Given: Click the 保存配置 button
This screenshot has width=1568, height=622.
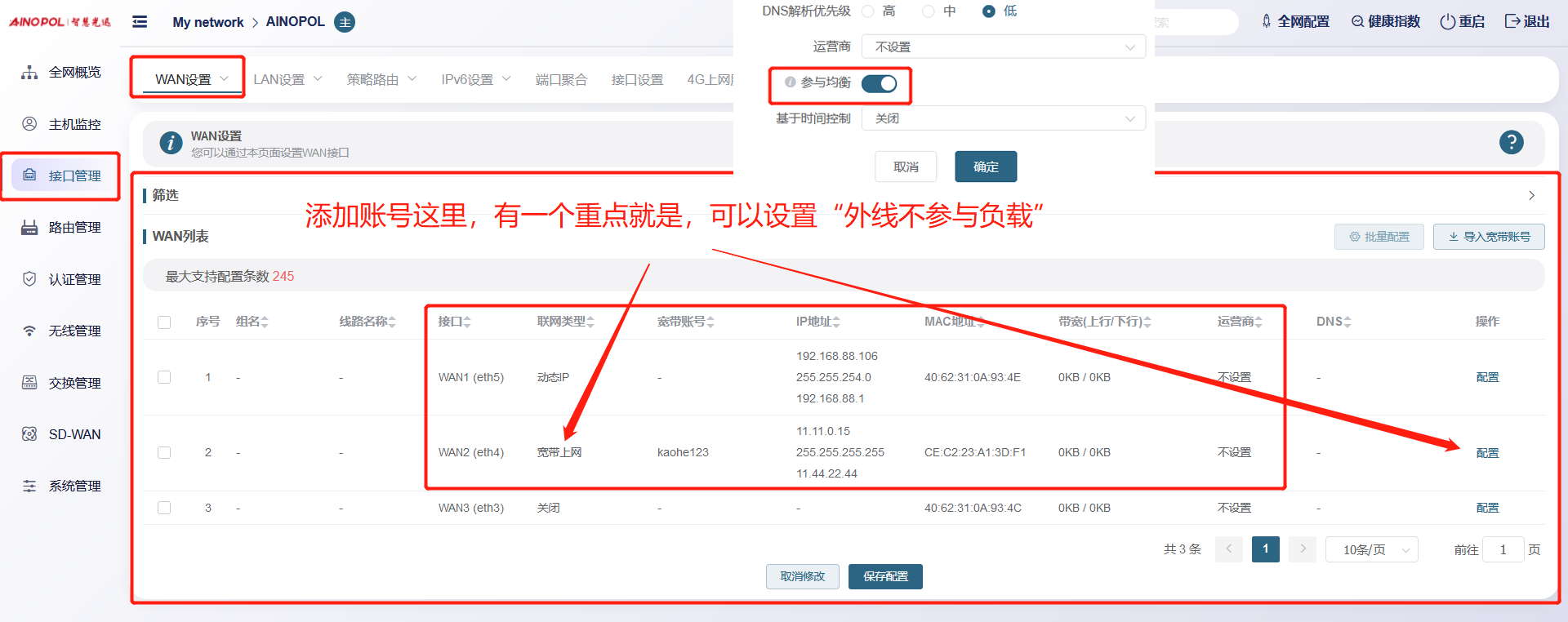Looking at the screenshot, I should [x=885, y=576].
